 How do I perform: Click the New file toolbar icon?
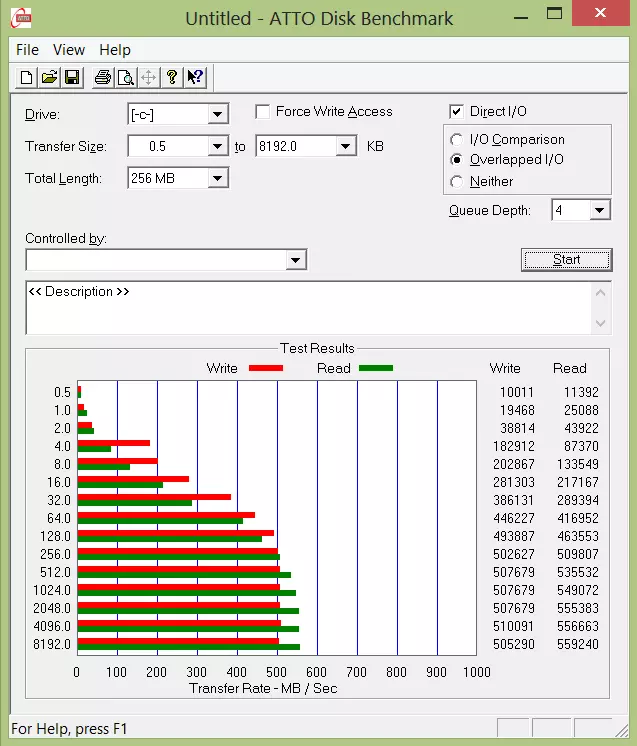point(27,77)
